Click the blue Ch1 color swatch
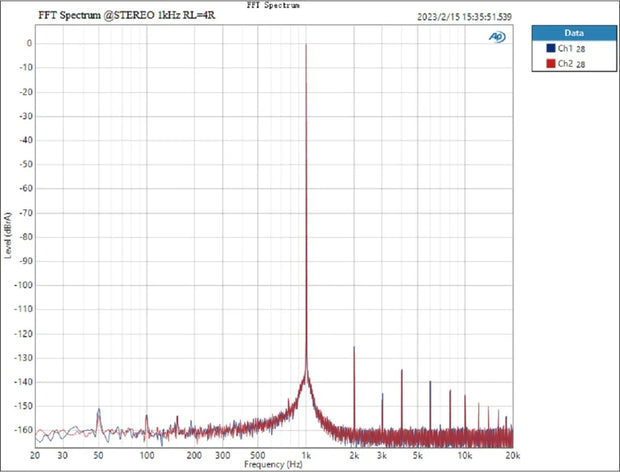This screenshot has height=472, width=620. tap(549, 48)
